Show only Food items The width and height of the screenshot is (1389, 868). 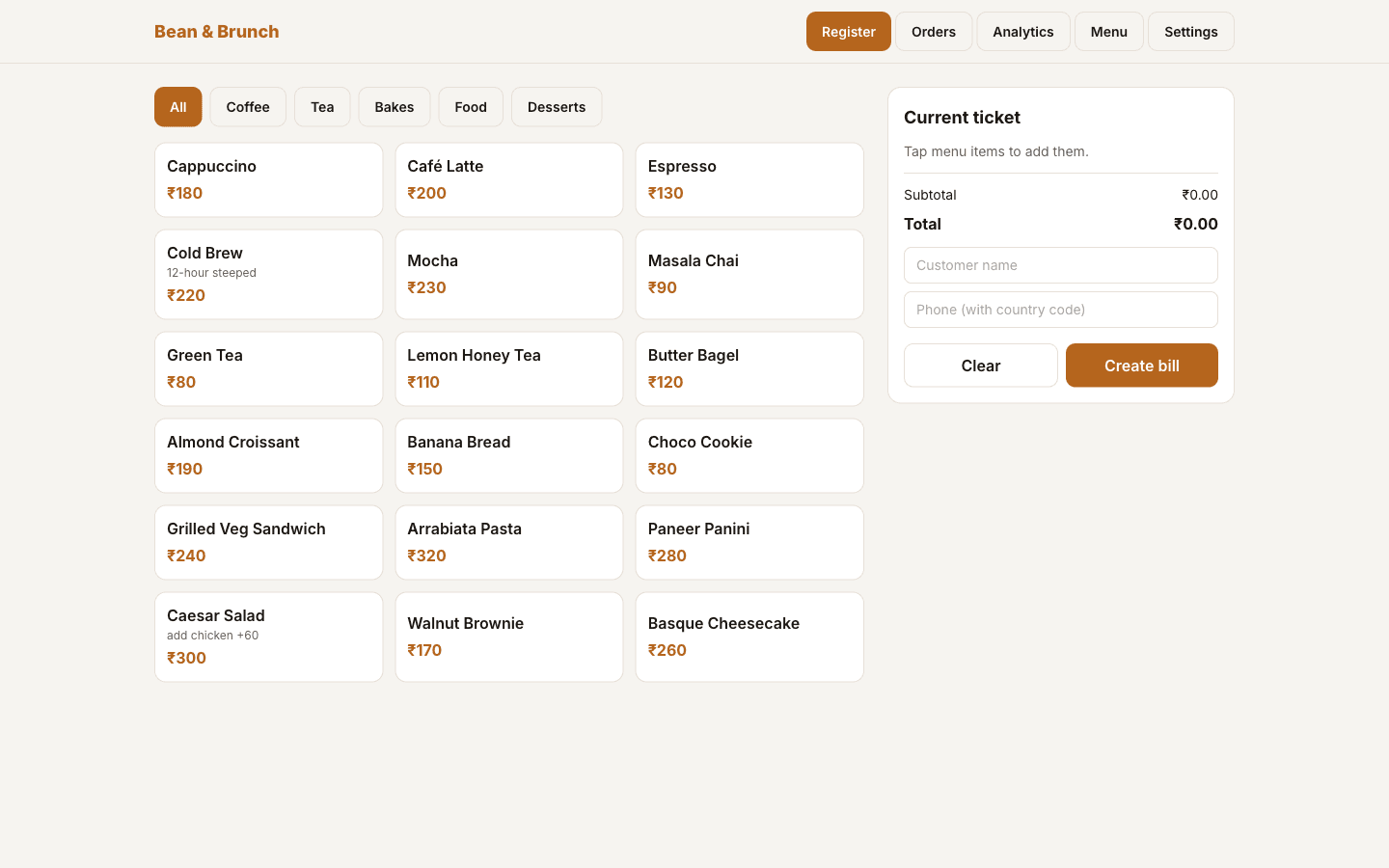coord(471,107)
